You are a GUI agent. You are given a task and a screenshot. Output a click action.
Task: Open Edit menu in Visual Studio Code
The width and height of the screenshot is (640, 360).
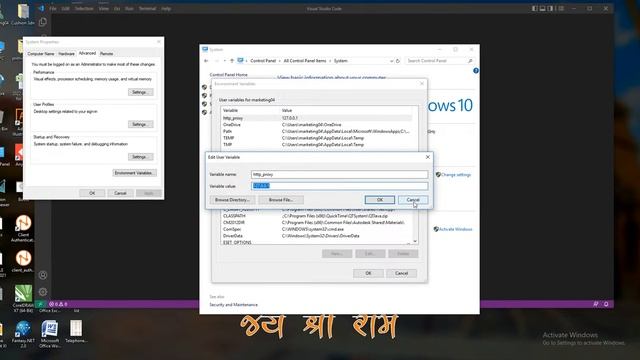(65, 9)
